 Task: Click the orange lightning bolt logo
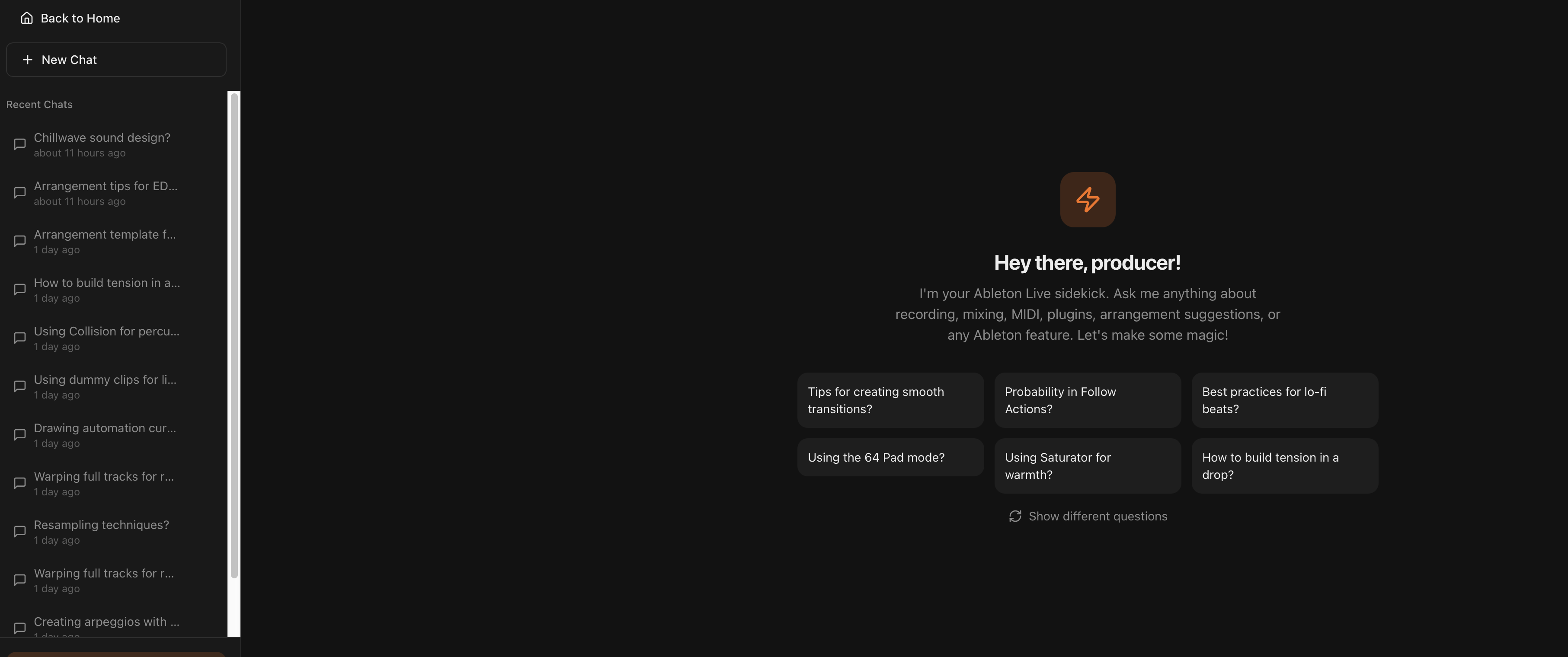(x=1087, y=200)
